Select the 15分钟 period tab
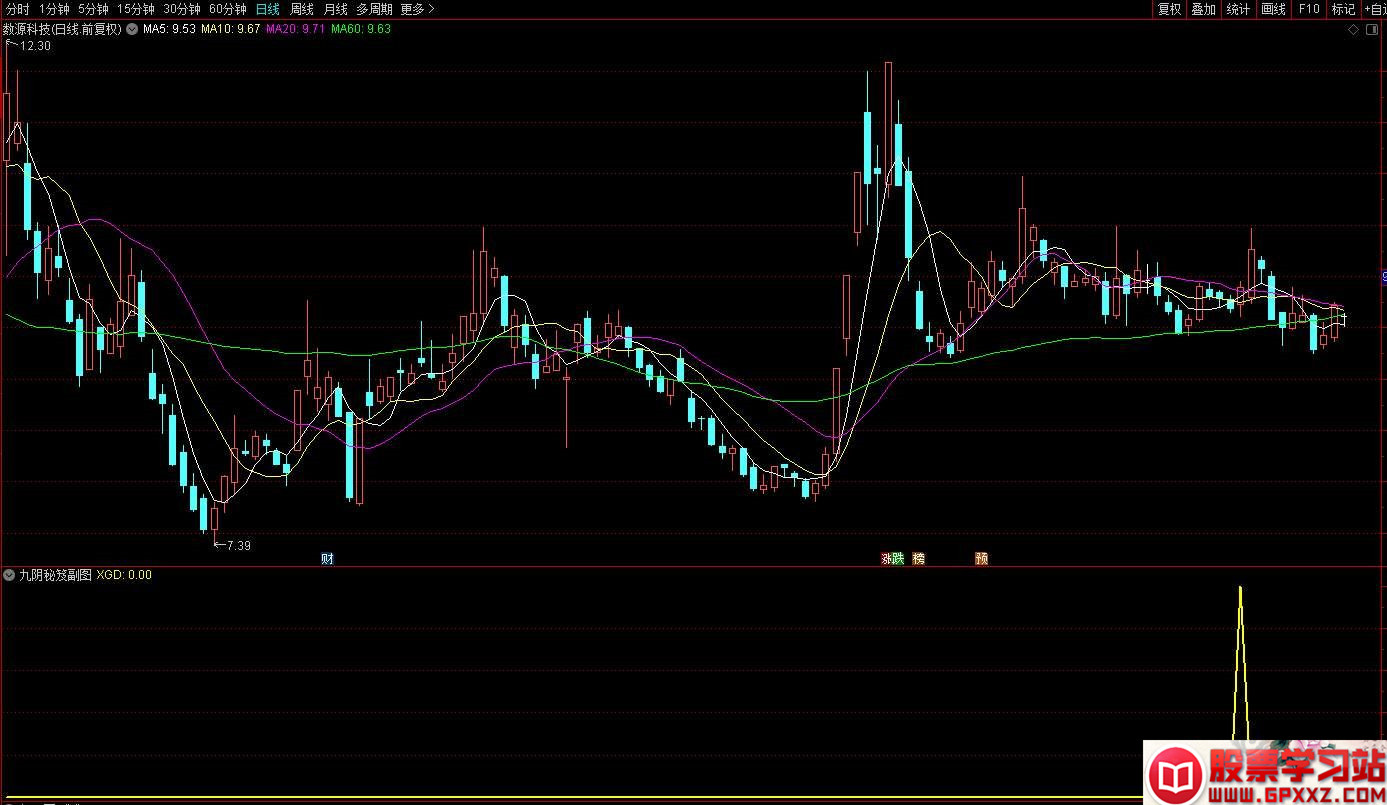The width and height of the screenshot is (1387, 805). (135, 9)
